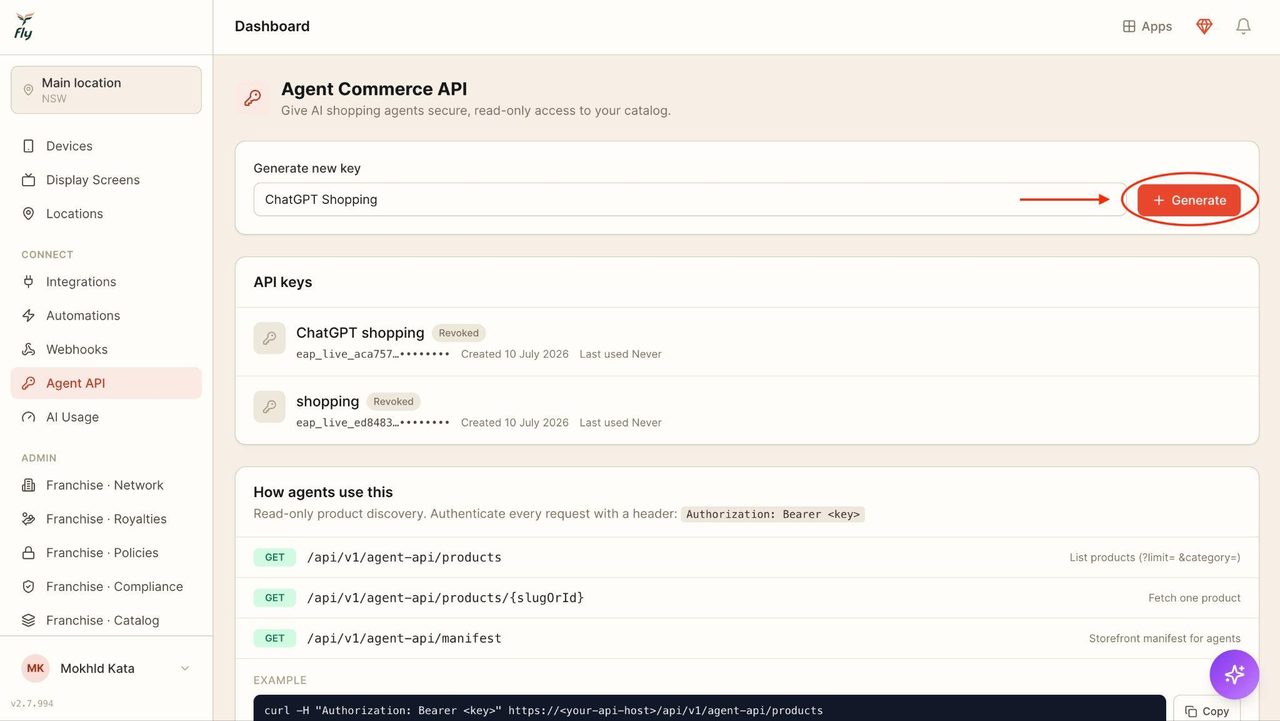Click the Authorization: Bearer <key> code snippet
This screenshot has width=1280, height=721.
click(773, 515)
